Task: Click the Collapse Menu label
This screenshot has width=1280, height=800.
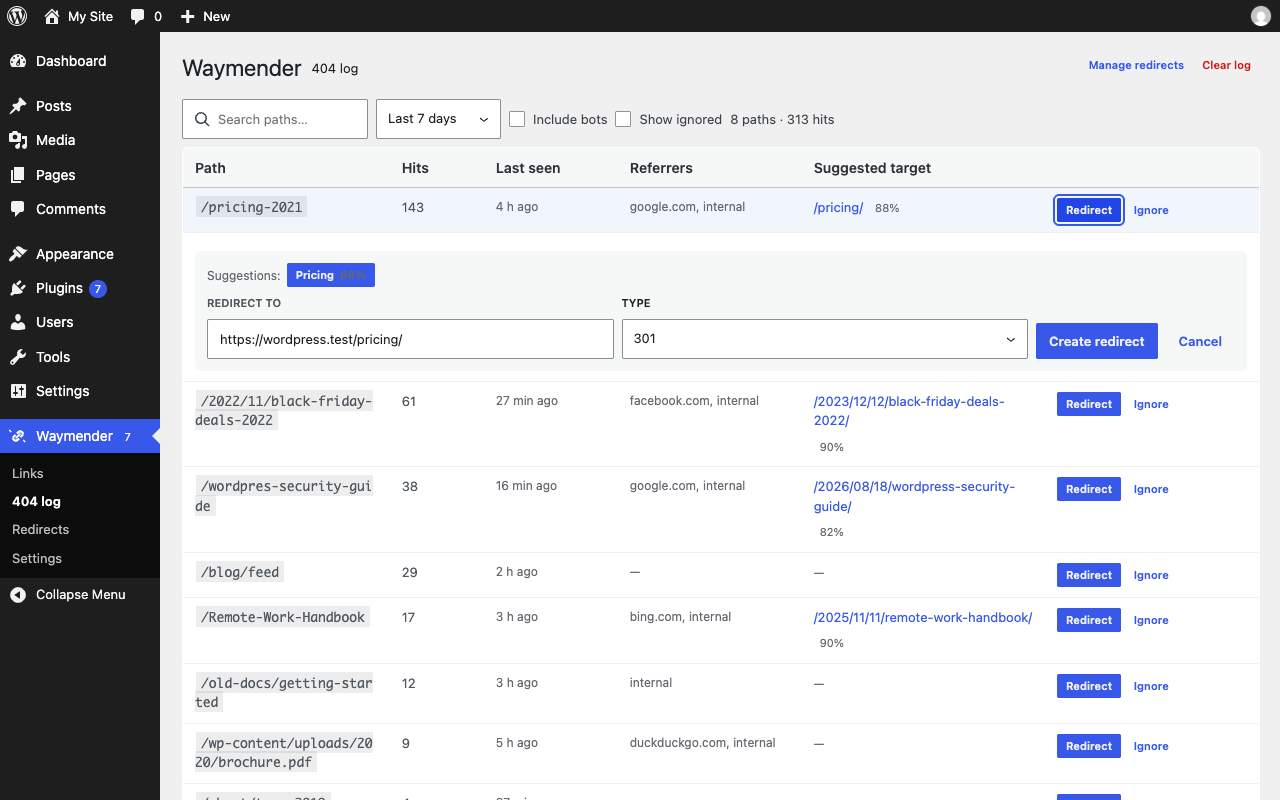Action: point(81,594)
